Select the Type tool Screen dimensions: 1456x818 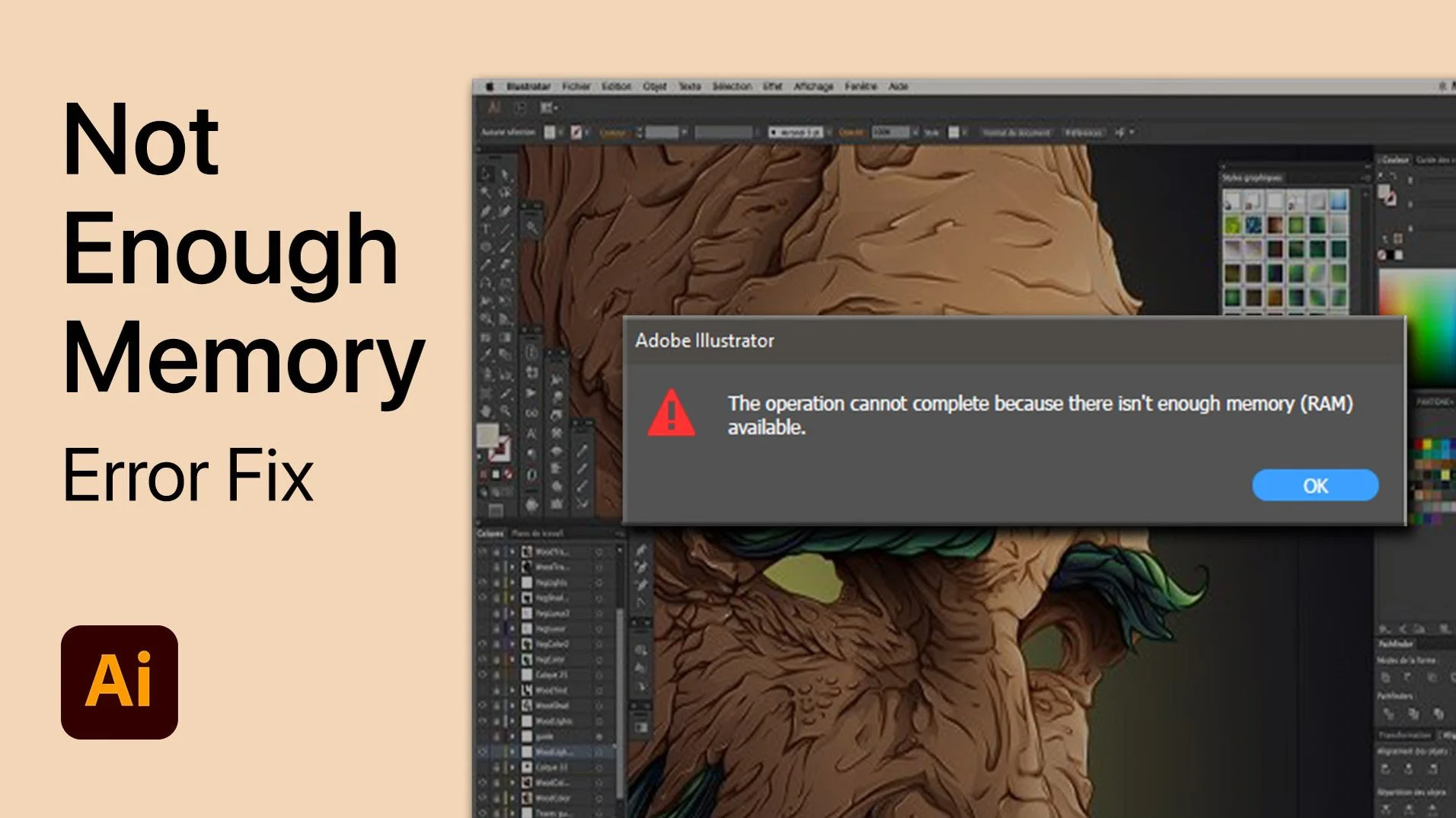coord(487,229)
